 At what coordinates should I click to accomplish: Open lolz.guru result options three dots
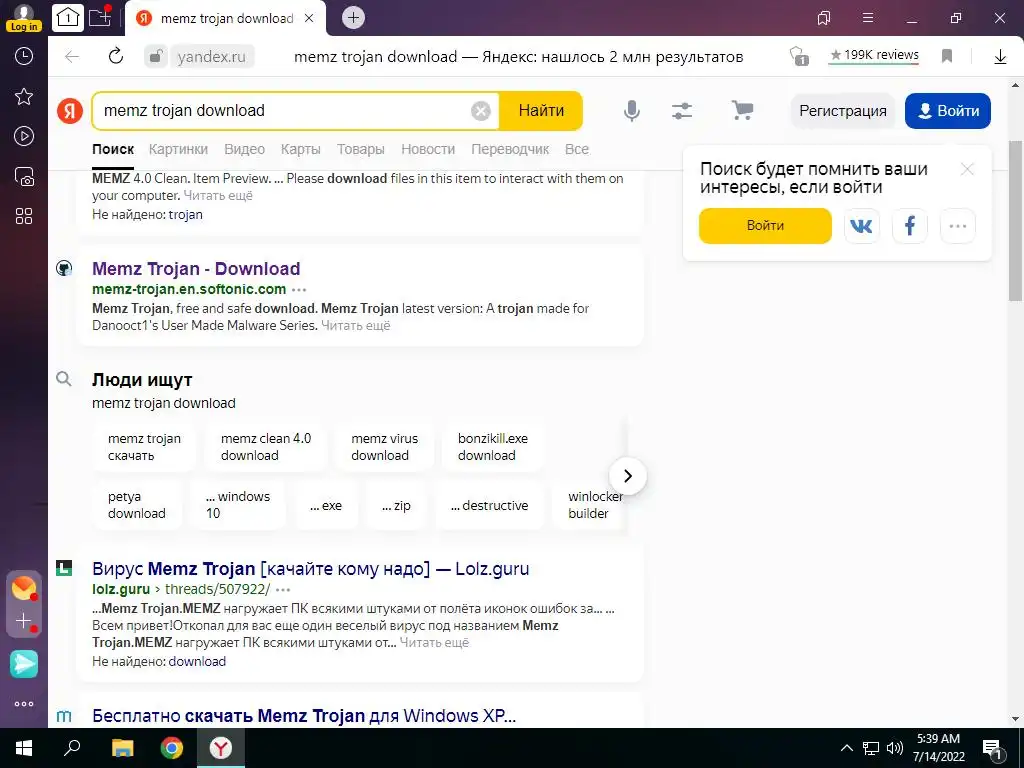click(283, 590)
